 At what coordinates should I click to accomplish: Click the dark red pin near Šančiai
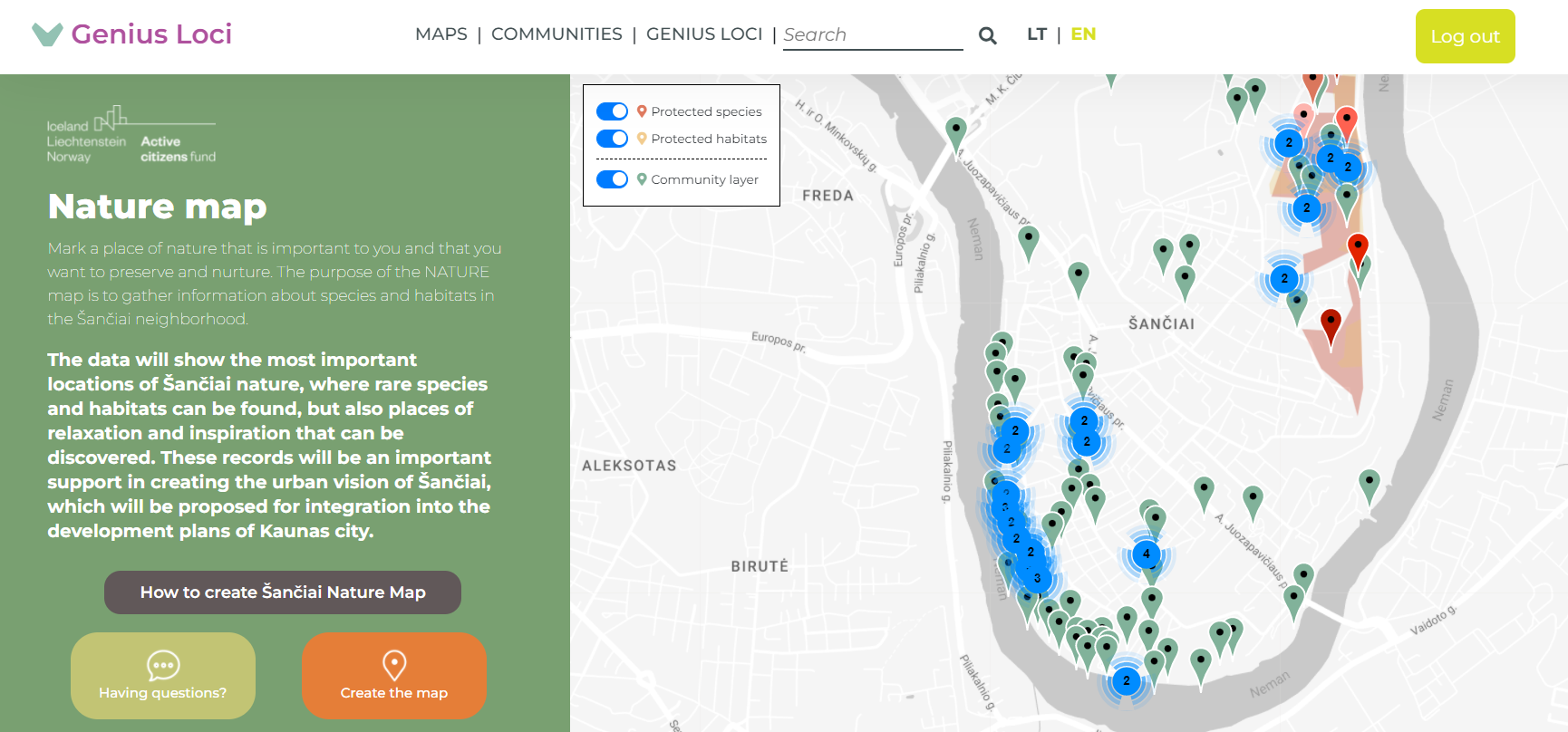click(1330, 323)
